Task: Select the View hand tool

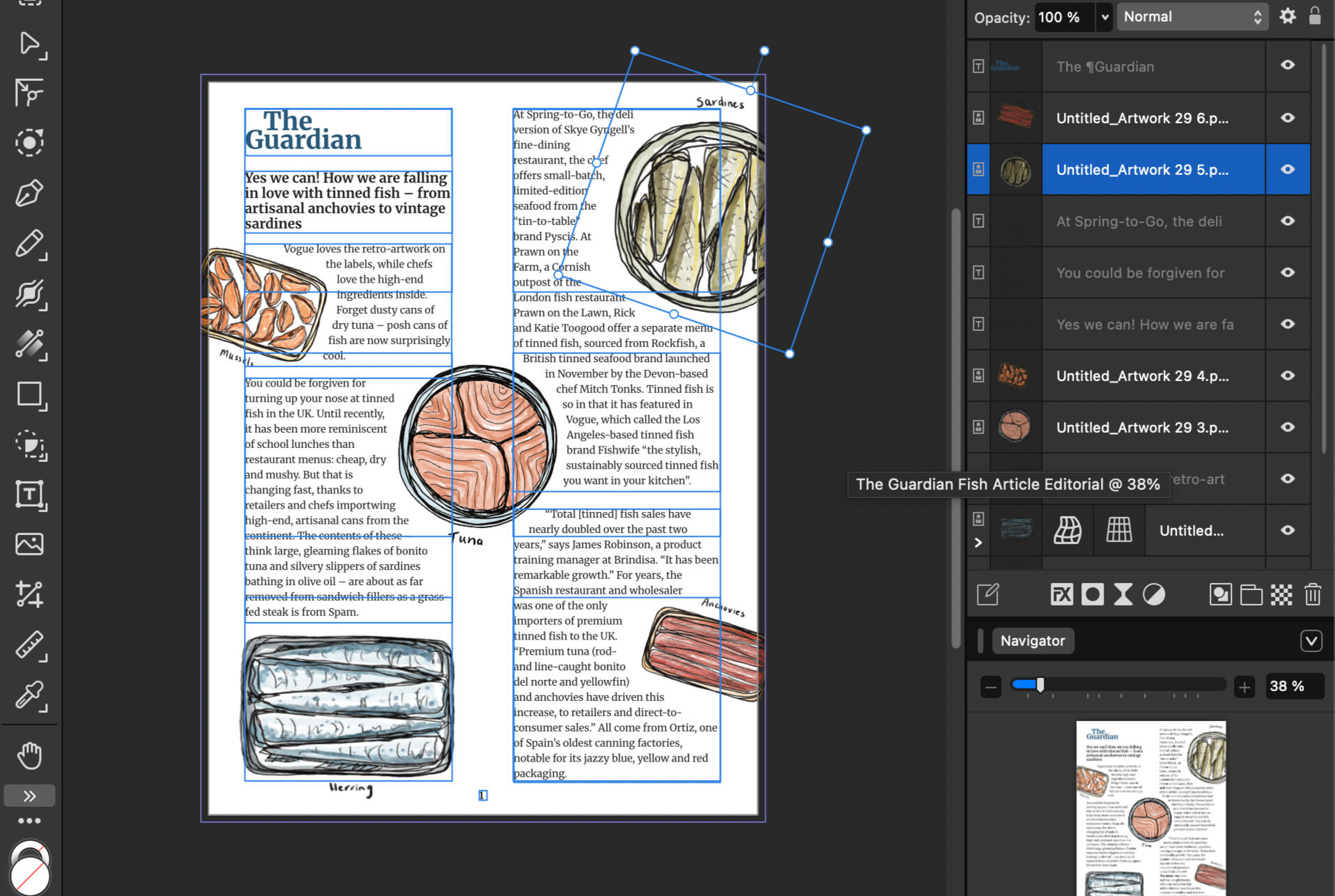Action: pos(30,755)
